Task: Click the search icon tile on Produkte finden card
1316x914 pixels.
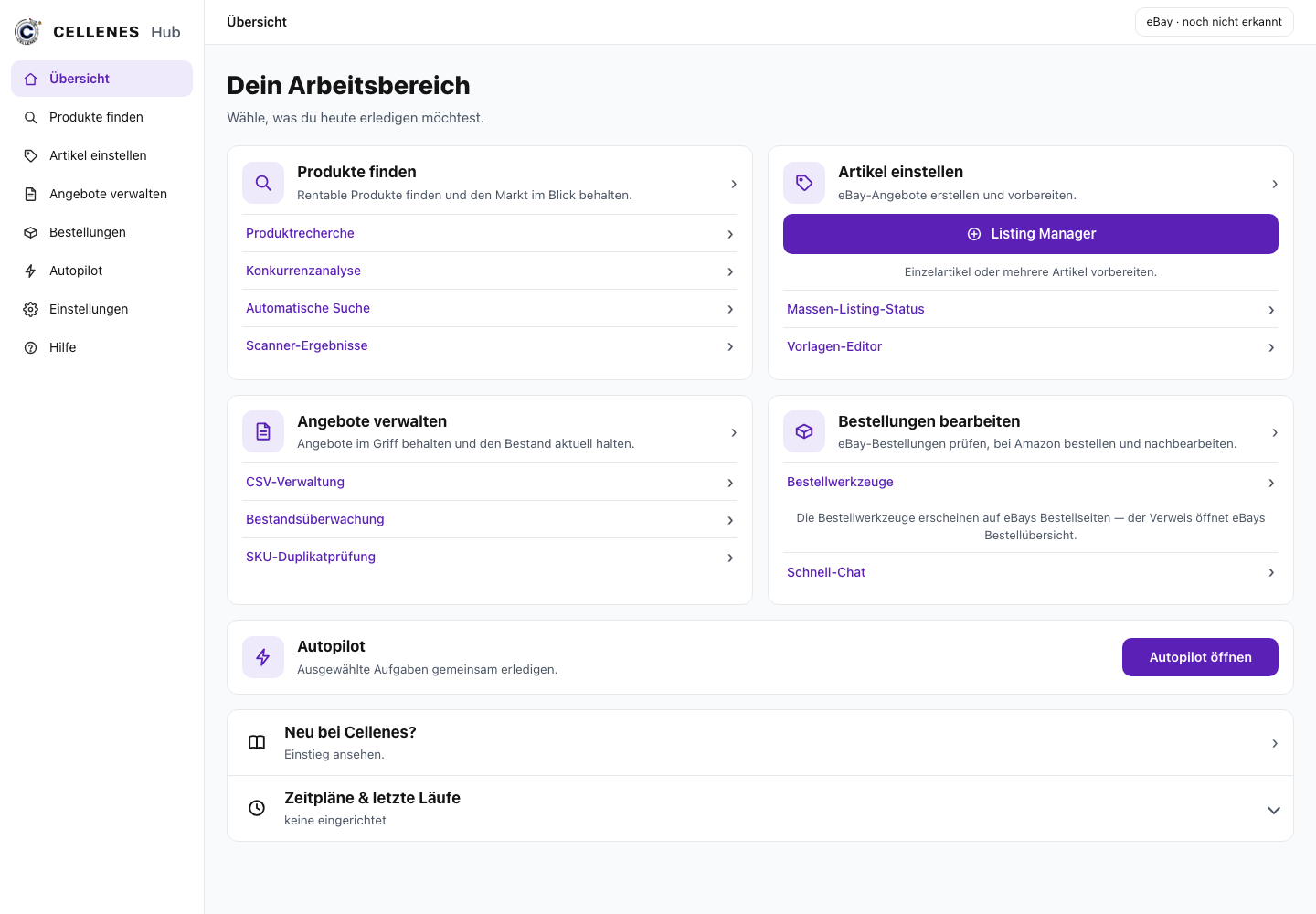Action: point(263,183)
